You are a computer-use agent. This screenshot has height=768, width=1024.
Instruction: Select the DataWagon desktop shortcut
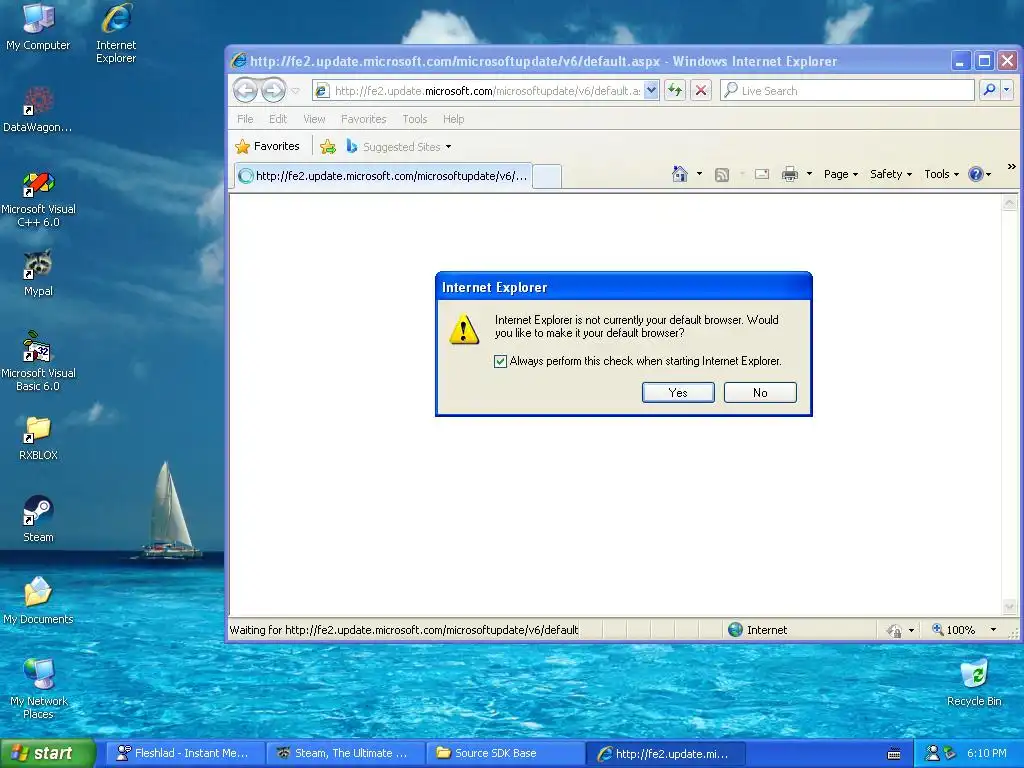(x=38, y=109)
